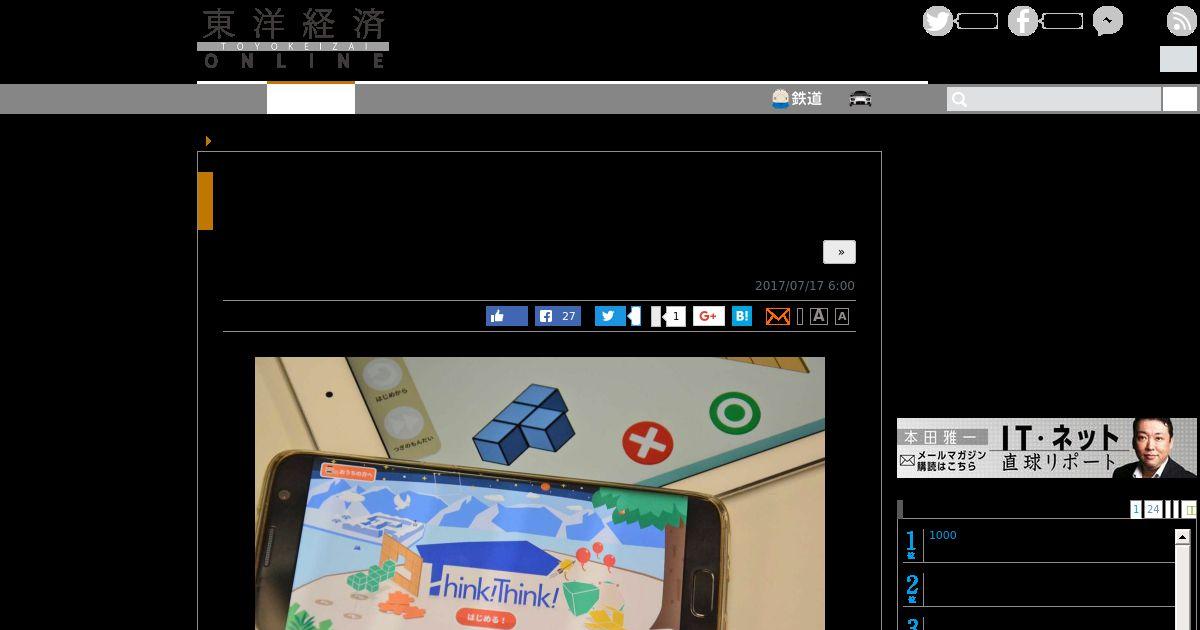Click the share counter showing 1
The image size is (1200, 630).
click(x=675, y=317)
